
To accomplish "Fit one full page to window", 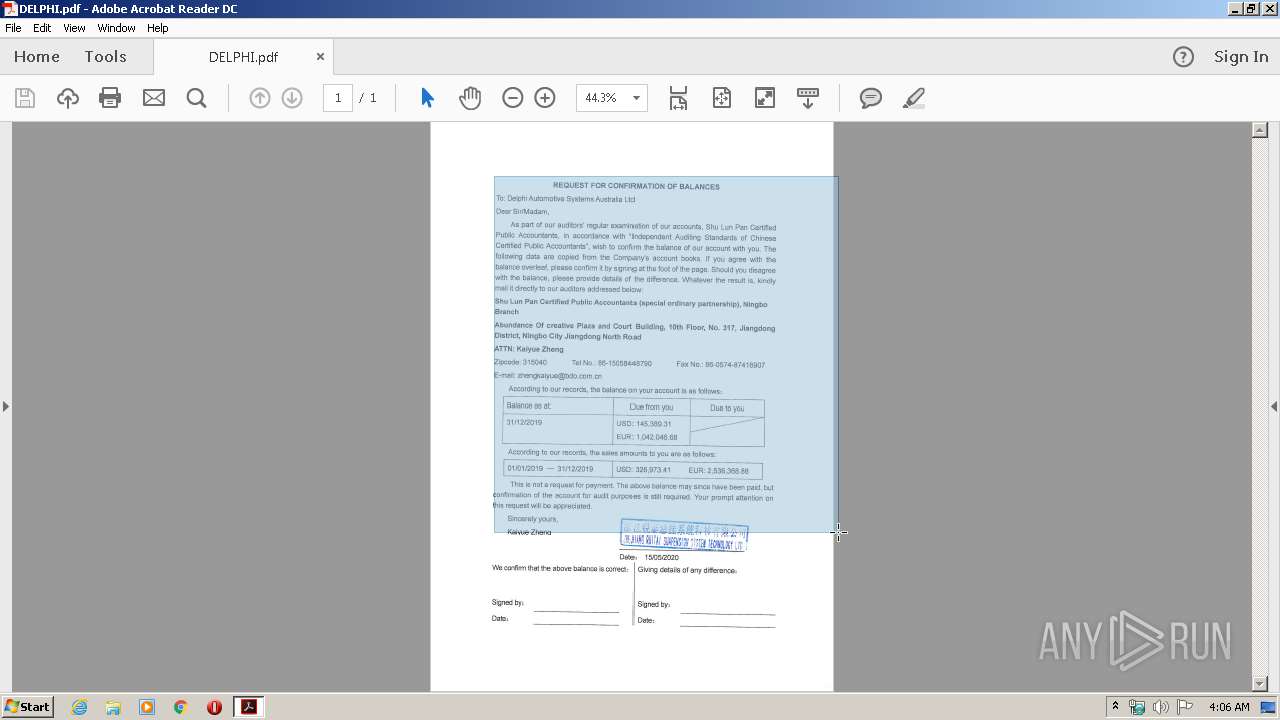I will coord(722,98).
